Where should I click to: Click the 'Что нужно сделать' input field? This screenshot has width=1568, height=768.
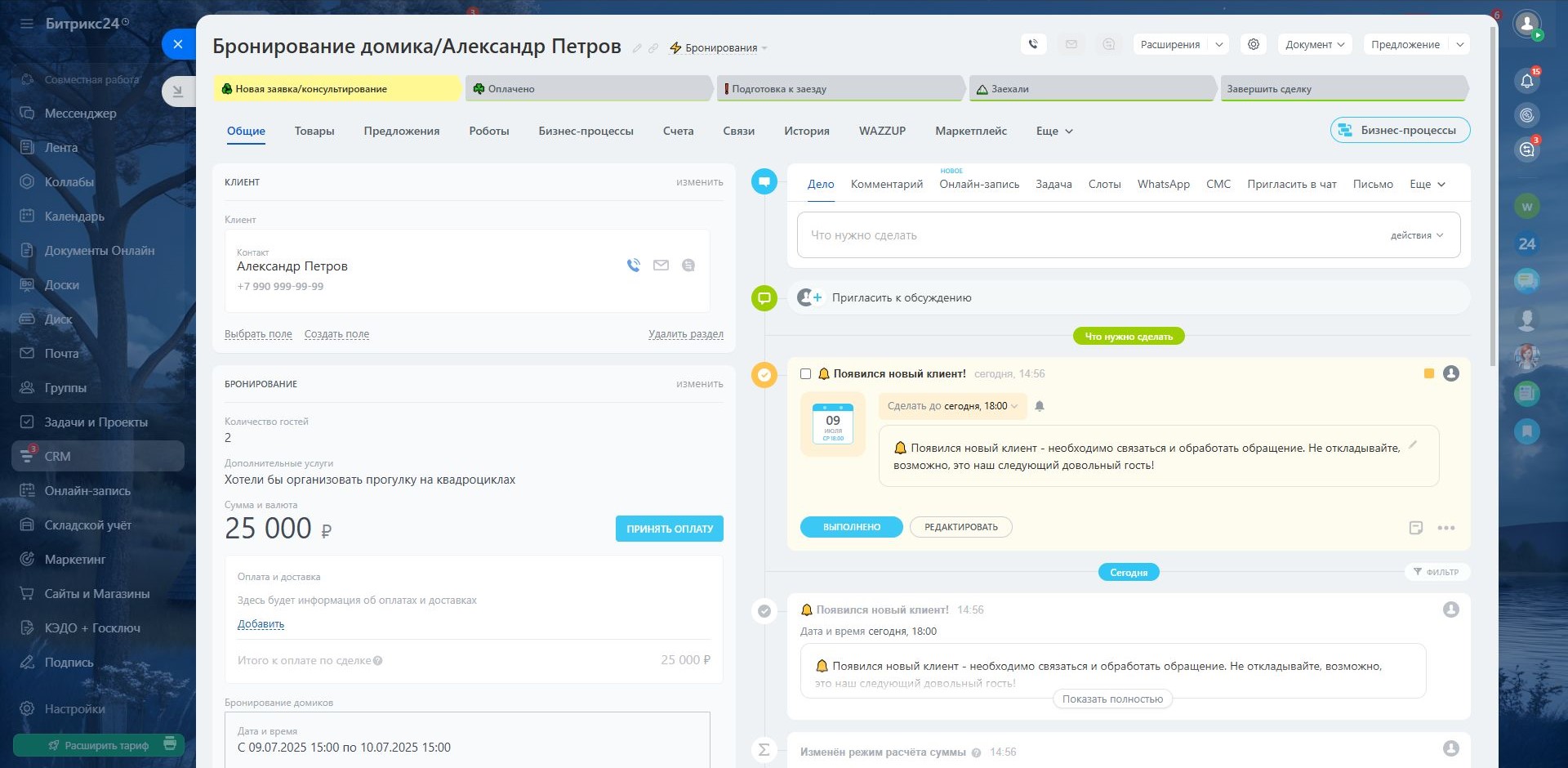point(1094,235)
